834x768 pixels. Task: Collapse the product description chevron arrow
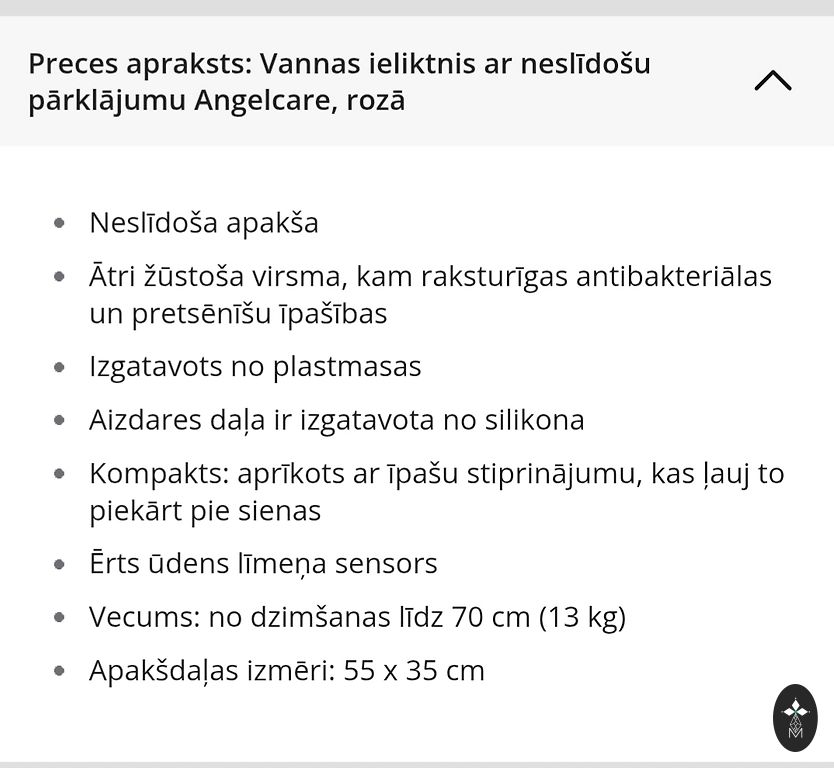pyautogui.click(x=772, y=81)
